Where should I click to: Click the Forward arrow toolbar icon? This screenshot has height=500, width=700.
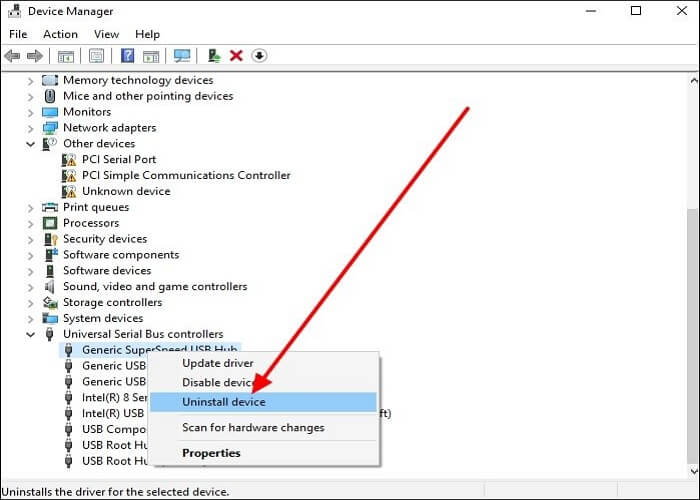coord(35,56)
